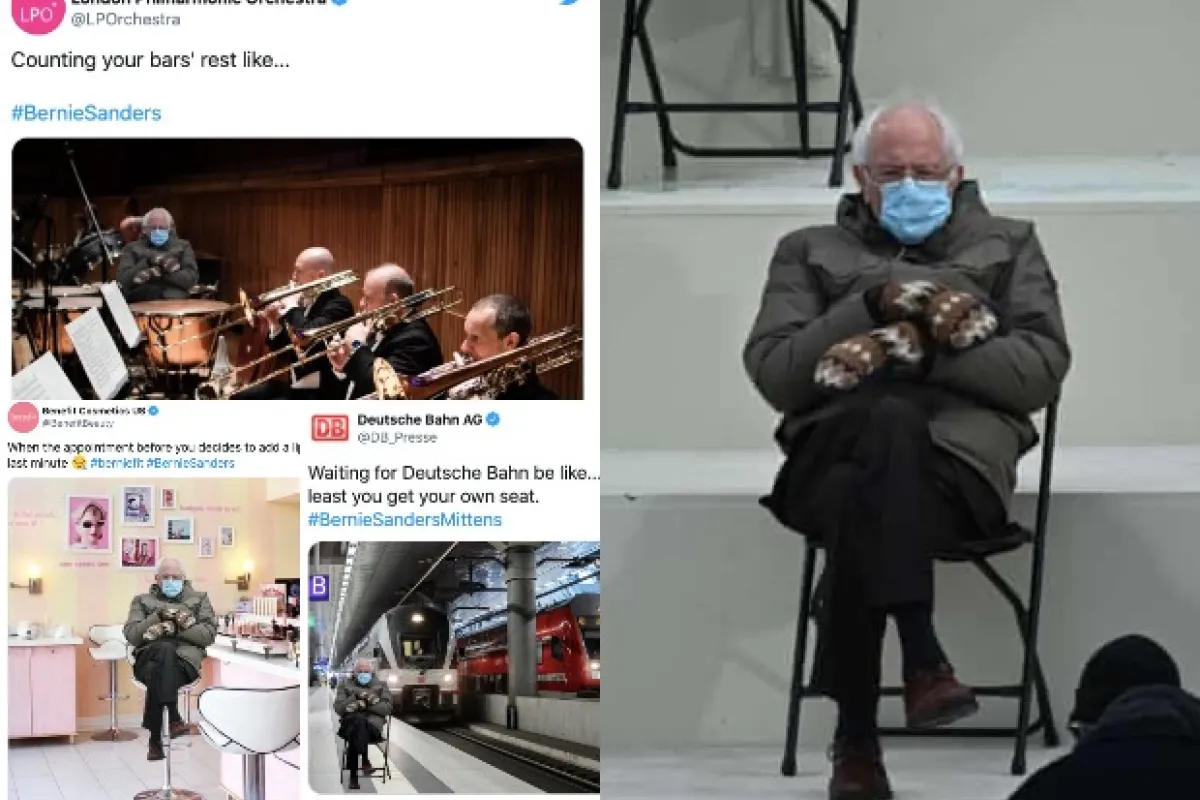Click the red DB logo avatar
Image resolution: width=1200 pixels, height=800 pixels.
click(329, 427)
